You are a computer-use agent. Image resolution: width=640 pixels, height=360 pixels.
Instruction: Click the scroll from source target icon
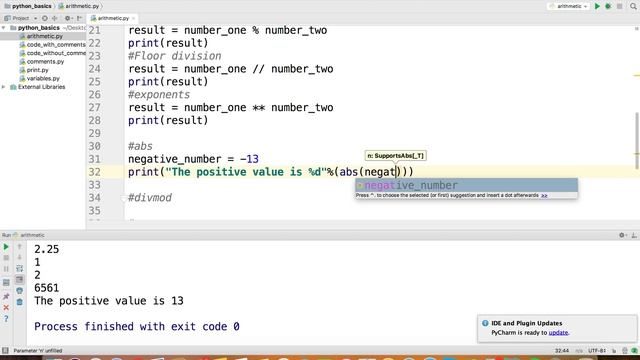click(x=44, y=18)
